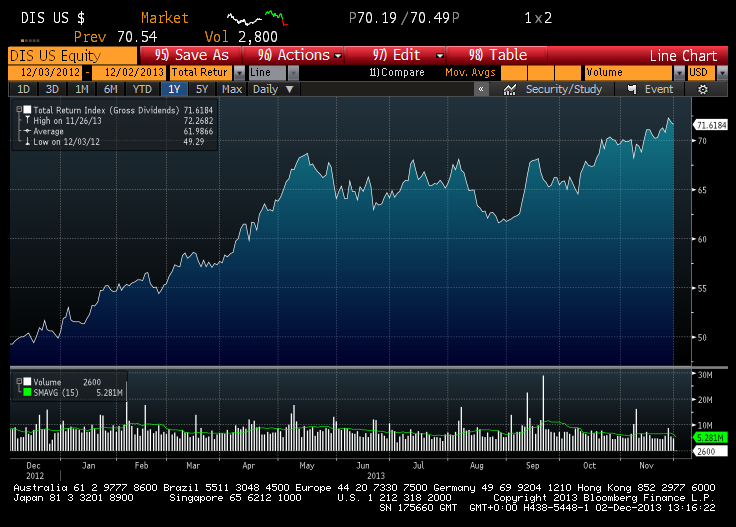
Task: Click the 2600 volume axis tag
Action: (710, 451)
